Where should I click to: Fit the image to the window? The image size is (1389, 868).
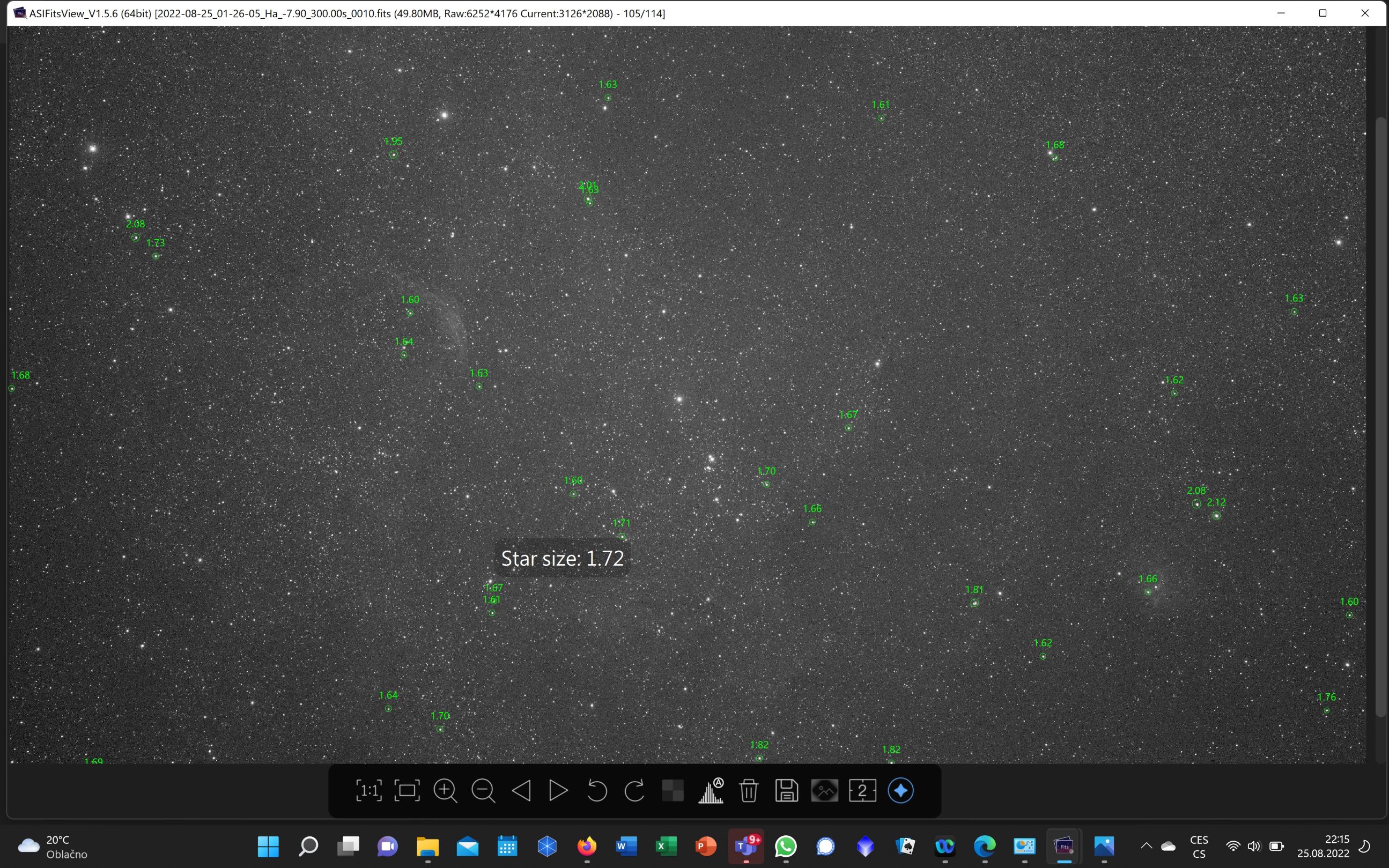[407, 790]
